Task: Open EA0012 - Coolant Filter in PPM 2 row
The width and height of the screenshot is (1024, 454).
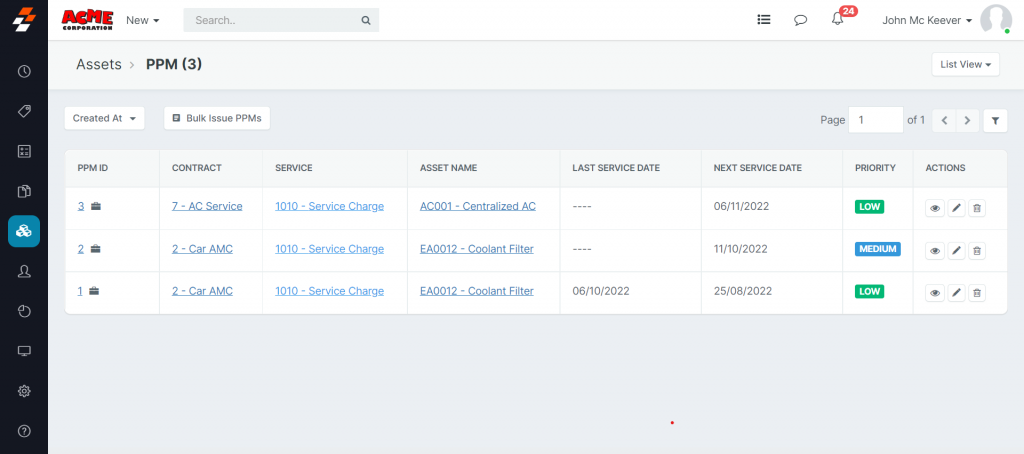Action: coord(477,249)
